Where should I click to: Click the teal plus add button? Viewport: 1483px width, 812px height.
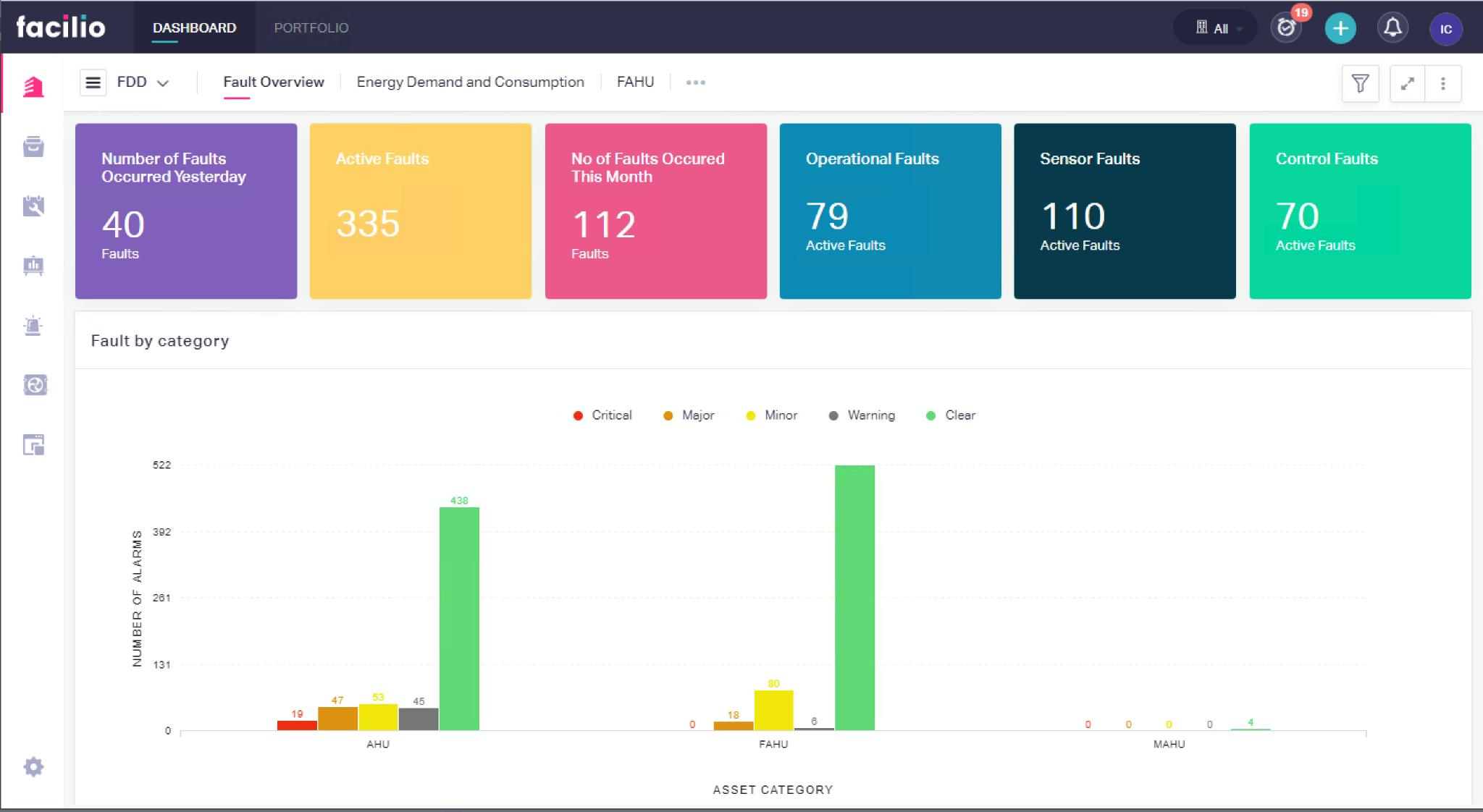pyautogui.click(x=1340, y=28)
